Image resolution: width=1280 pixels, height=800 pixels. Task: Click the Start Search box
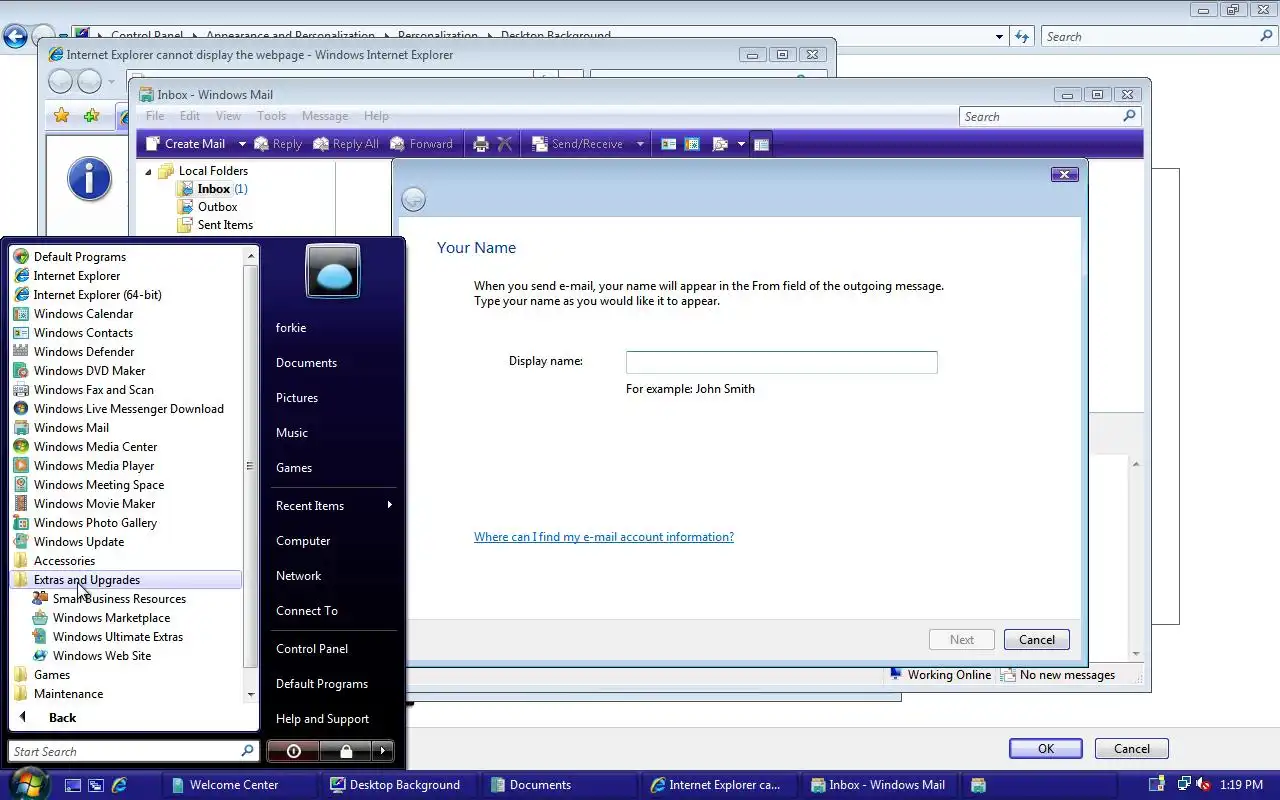coord(134,751)
